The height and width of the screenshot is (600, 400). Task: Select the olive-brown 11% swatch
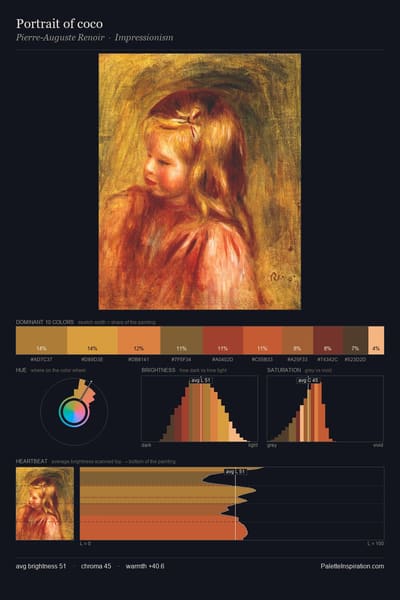tap(181, 340)
